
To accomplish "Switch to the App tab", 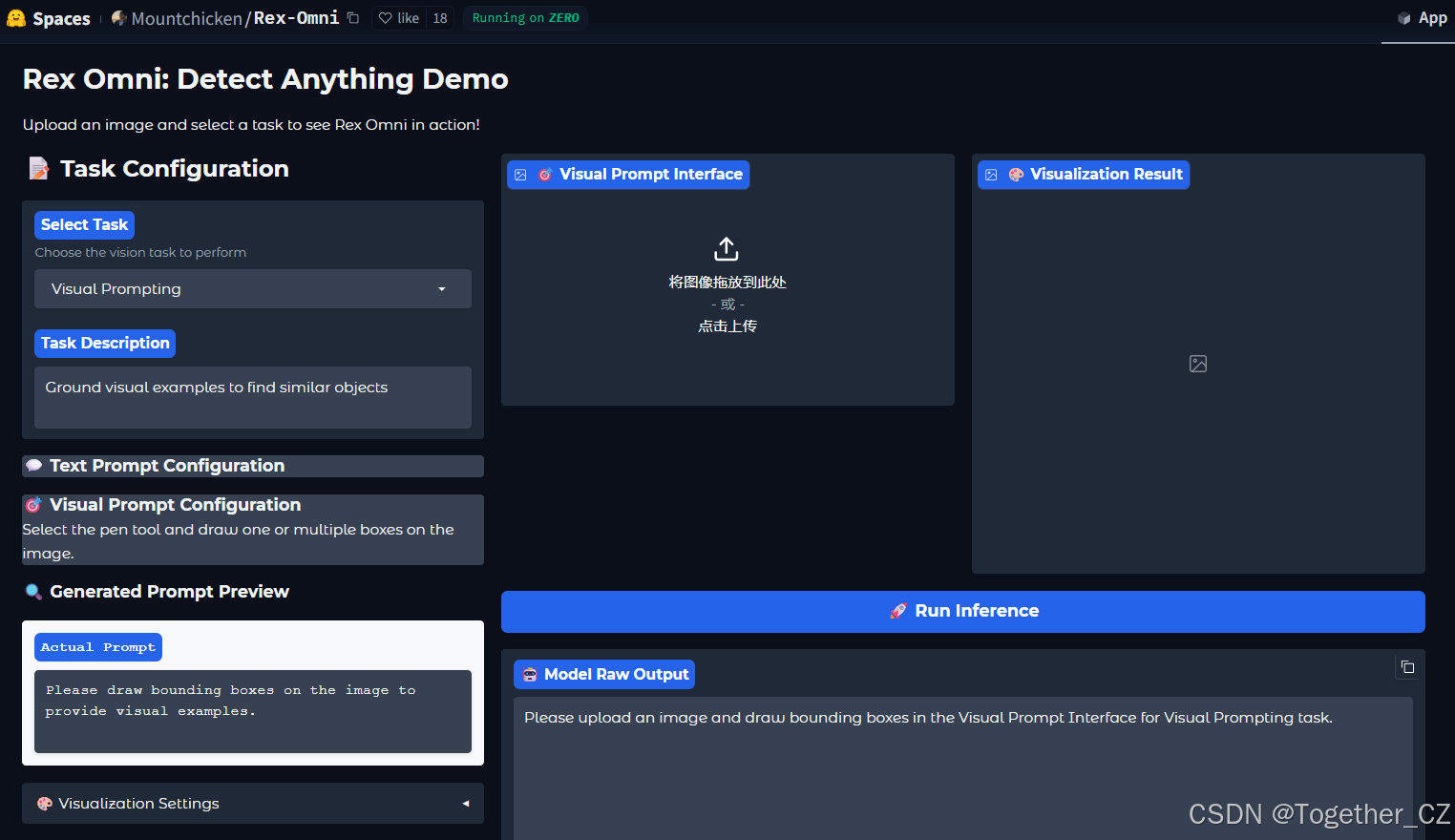I will point(1421,18).
